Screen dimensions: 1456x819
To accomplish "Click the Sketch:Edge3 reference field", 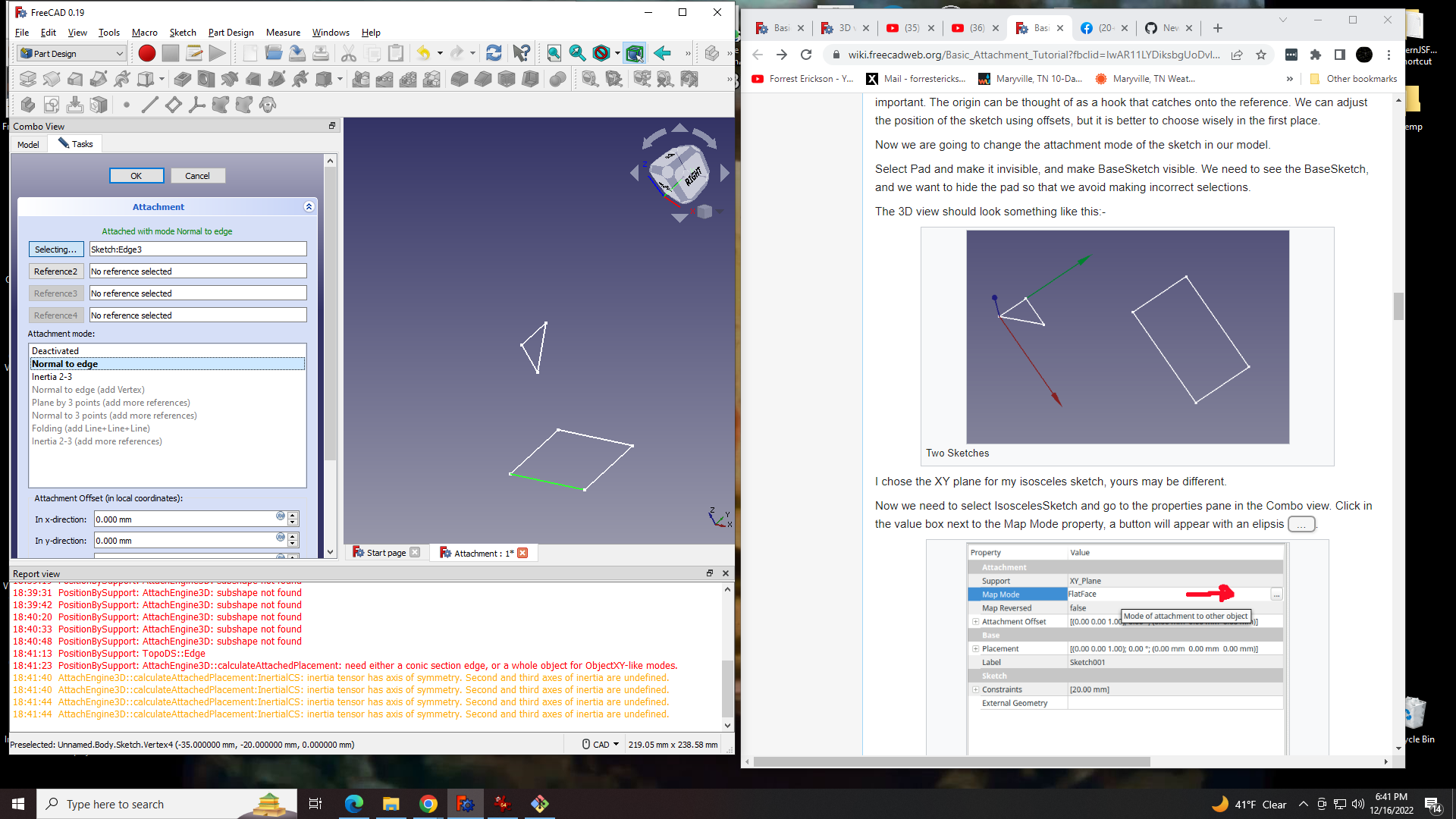I will click(197, 249).
